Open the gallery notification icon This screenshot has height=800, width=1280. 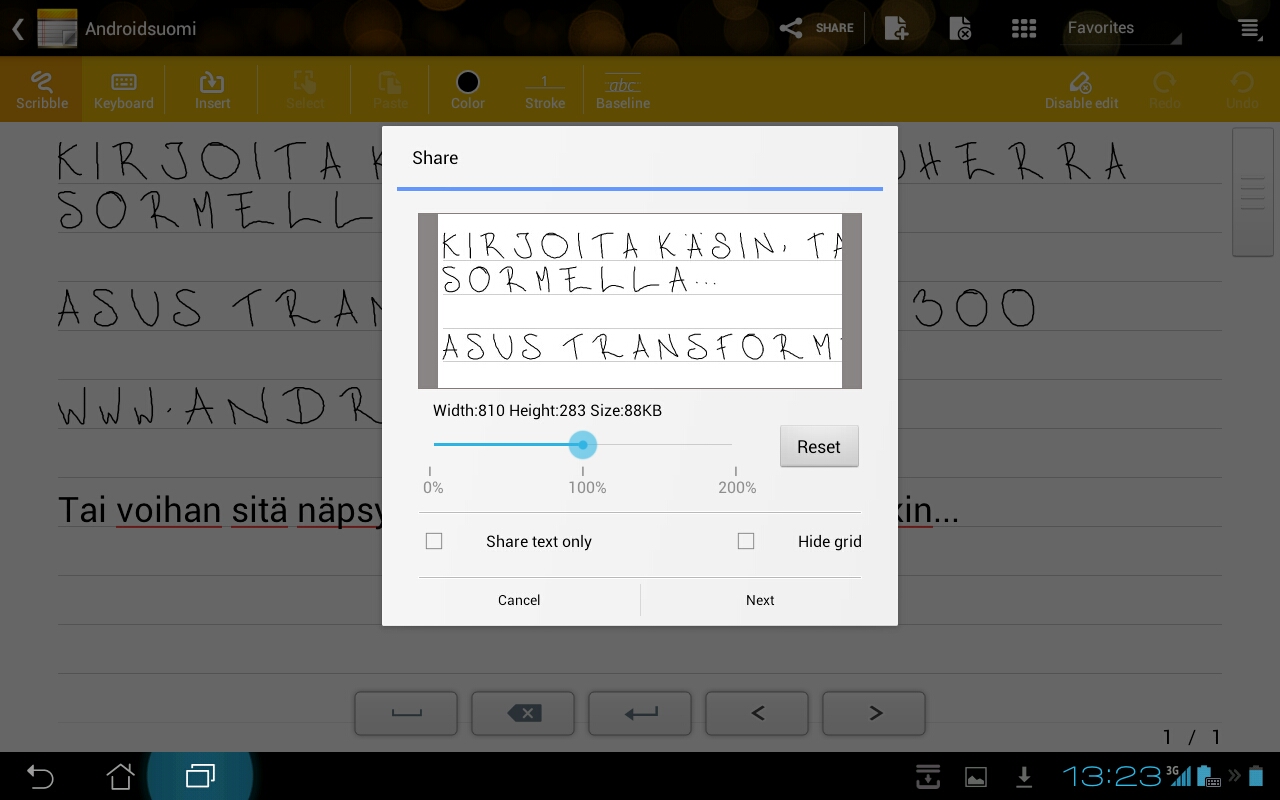pos(976,777)
